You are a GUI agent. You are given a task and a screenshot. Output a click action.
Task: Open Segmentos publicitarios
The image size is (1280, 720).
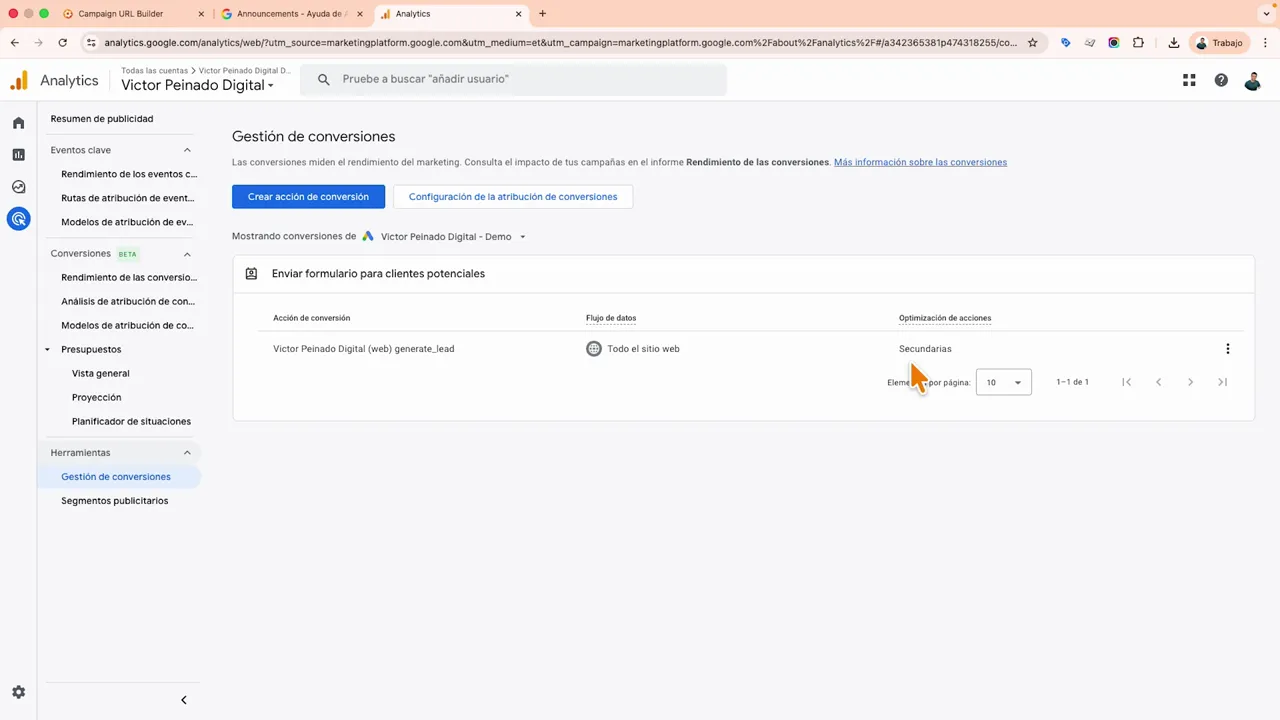[115, 501]
